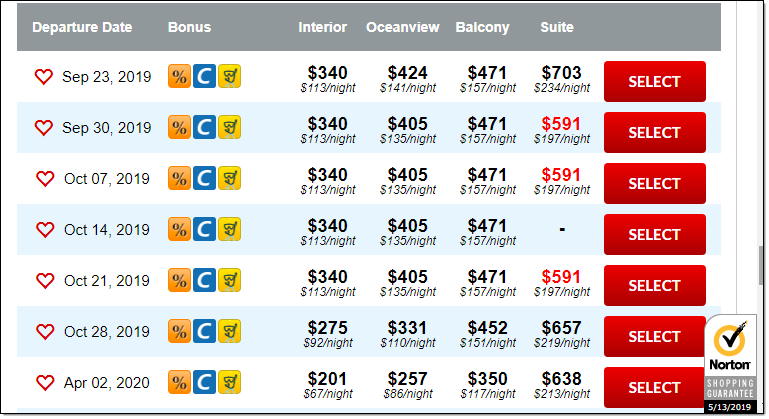
Task: Click yellow bonus icon for Oct 28
Action: click(229, 332)
